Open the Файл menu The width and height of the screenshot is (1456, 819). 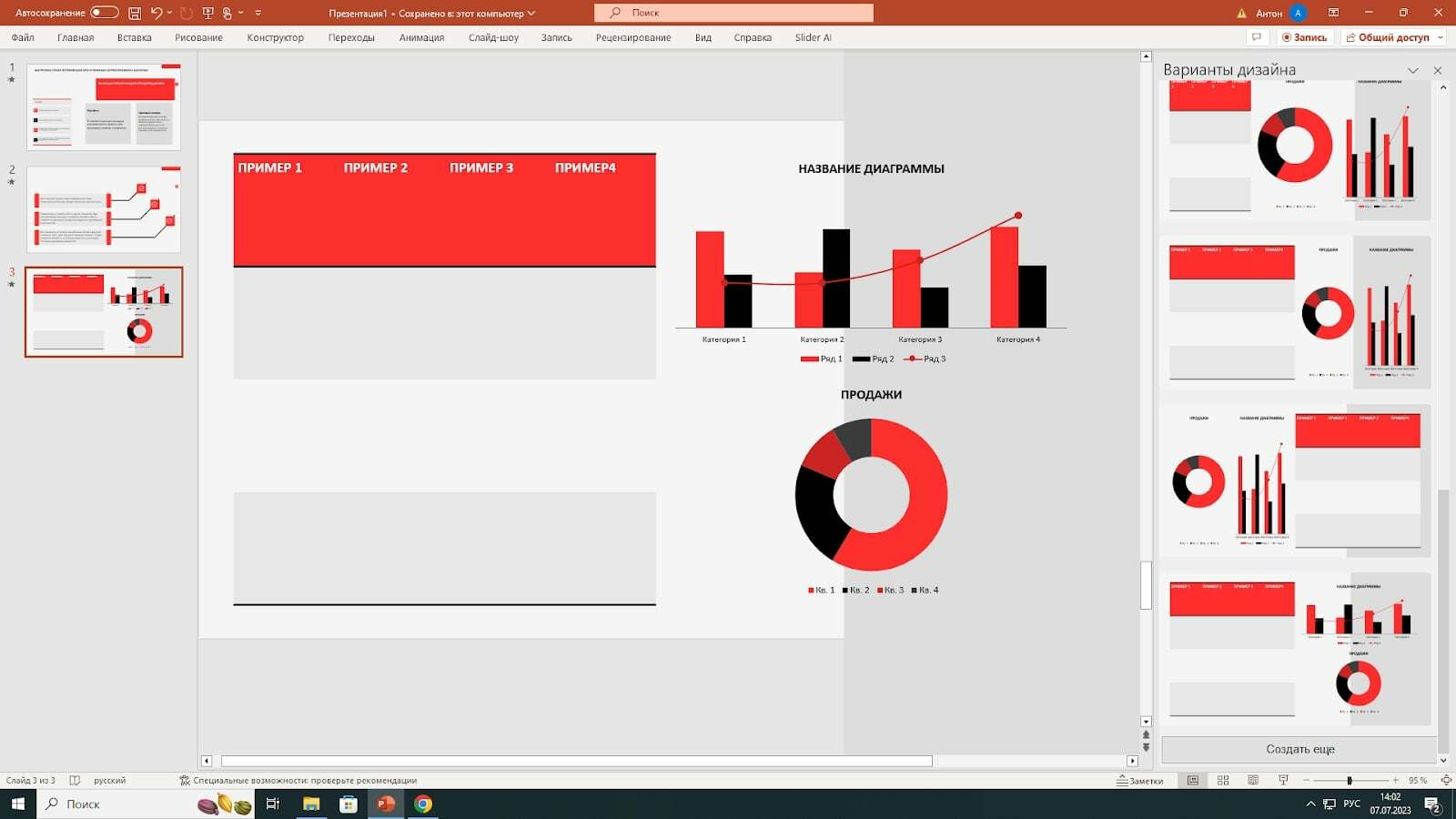pos(23,37)
